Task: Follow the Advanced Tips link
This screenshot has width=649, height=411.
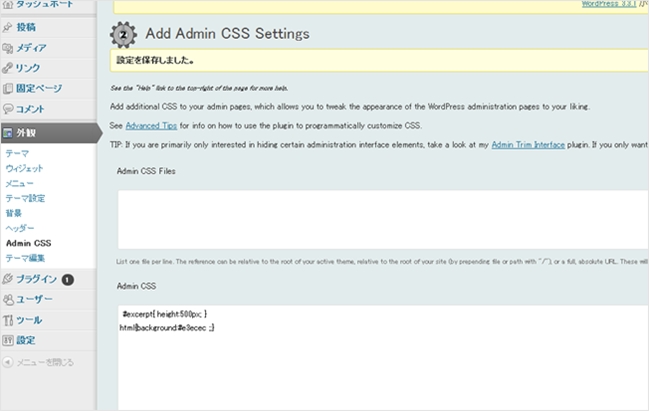Action: point(151,126)
